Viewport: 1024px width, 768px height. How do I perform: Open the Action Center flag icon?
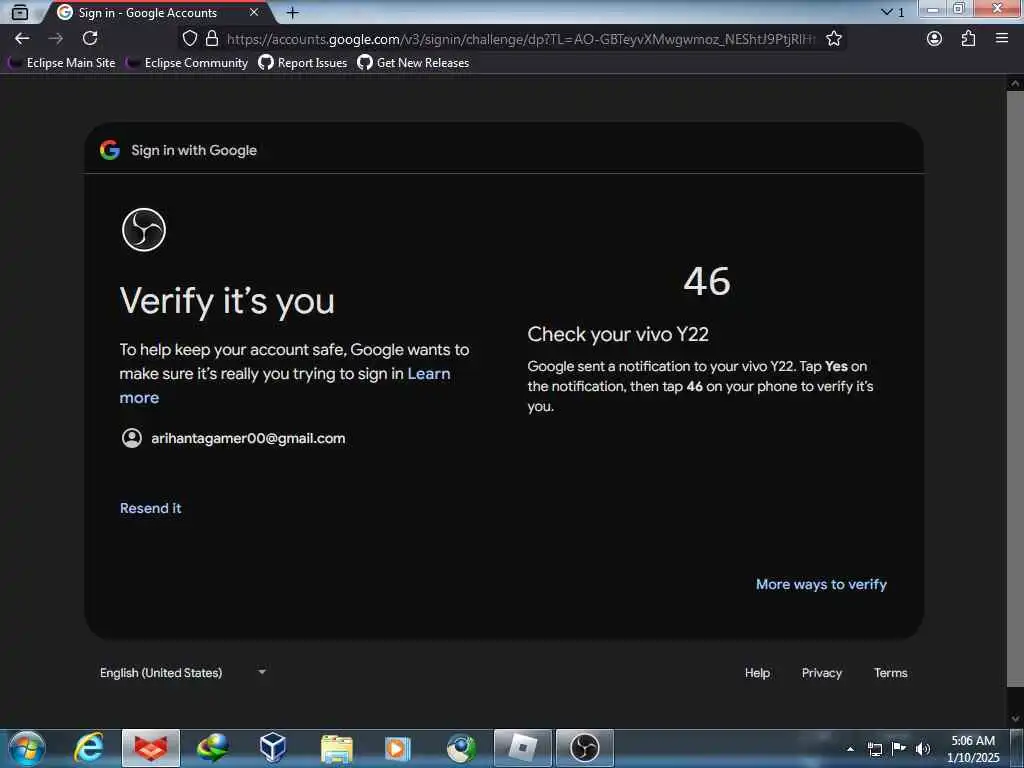899,748
